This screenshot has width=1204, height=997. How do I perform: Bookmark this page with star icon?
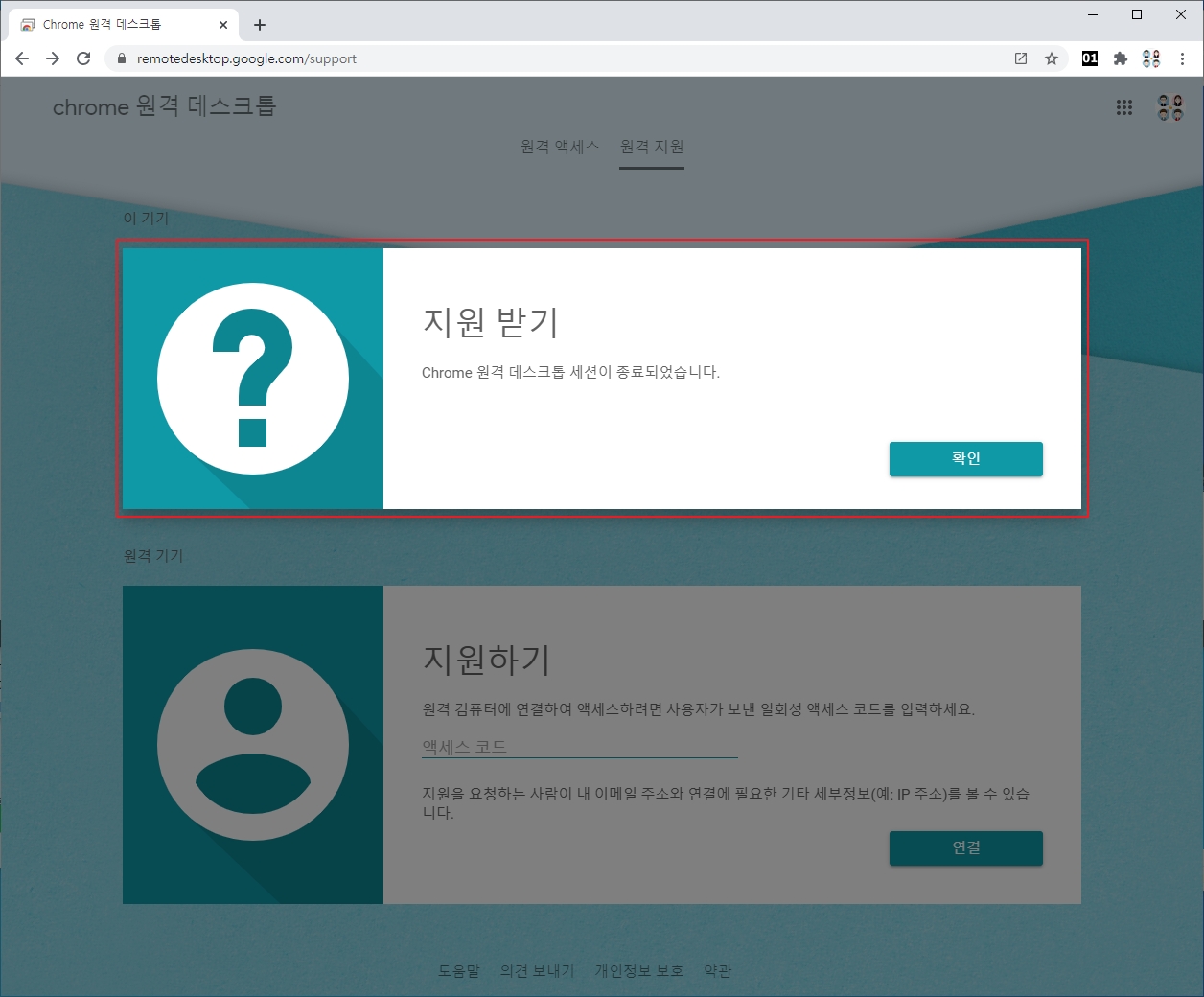tap(1052, 58)
